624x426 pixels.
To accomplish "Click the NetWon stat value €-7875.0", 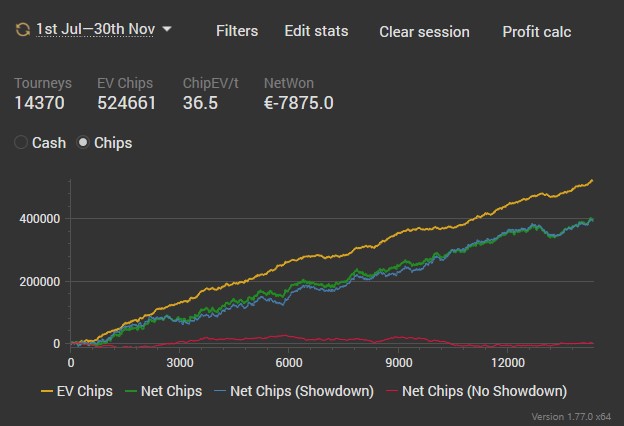I will tap(298, 102).
